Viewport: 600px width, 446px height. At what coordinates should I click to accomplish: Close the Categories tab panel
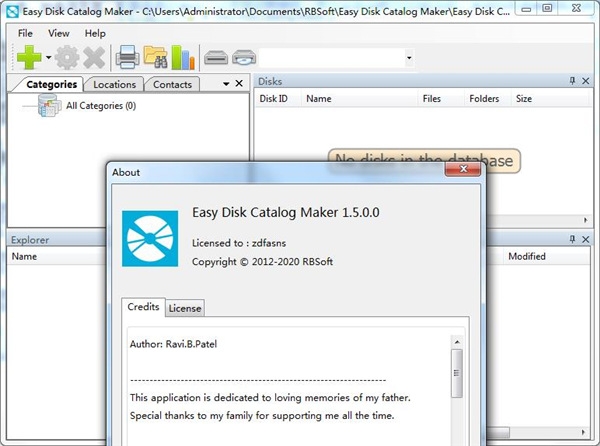(239, 83)
